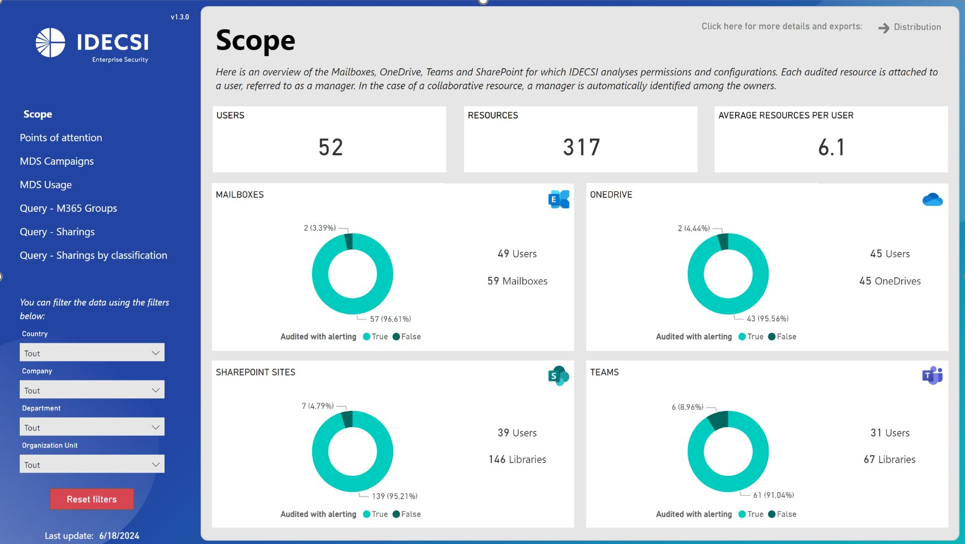The image size is (965, 544).
Task: Click the Exchange icon in Mailboxes card
Action: click(x=558, y=199)
